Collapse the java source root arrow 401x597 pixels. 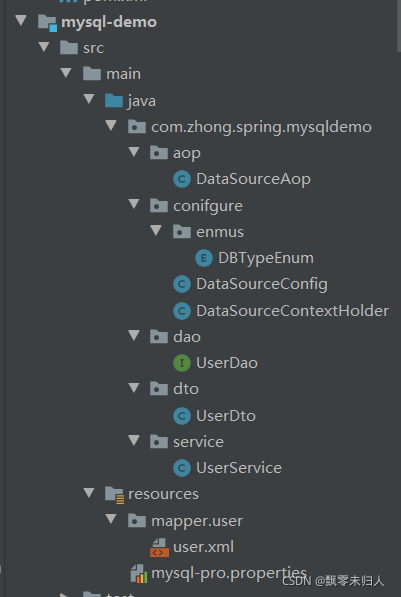89,99
